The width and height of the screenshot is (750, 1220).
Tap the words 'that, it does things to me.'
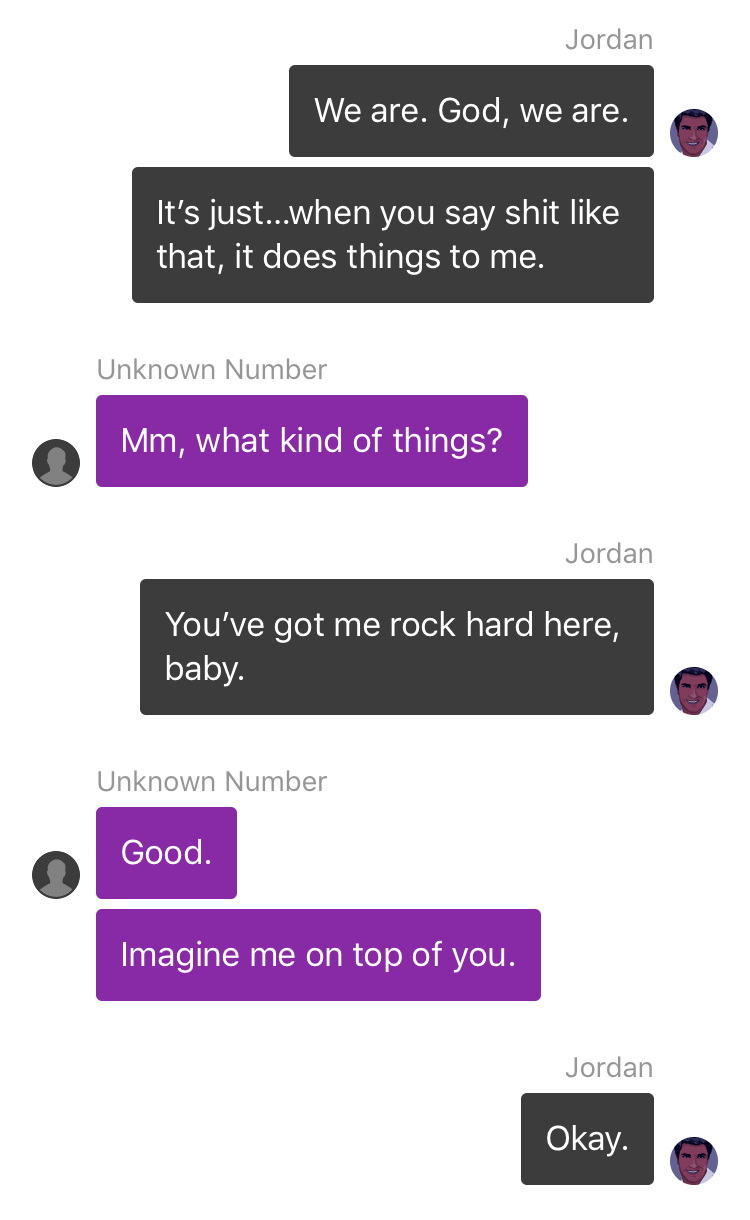[351, 258]
